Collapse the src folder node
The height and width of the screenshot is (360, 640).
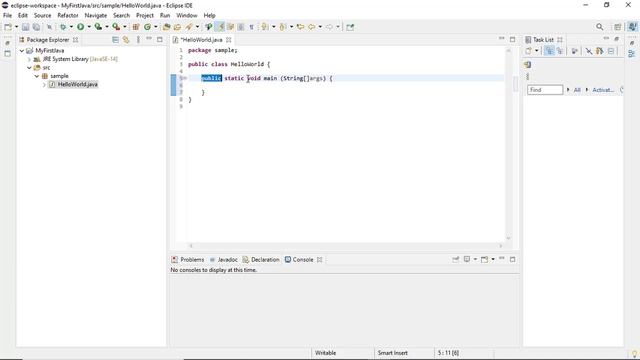pyautogui.click(x=29, y=68)
